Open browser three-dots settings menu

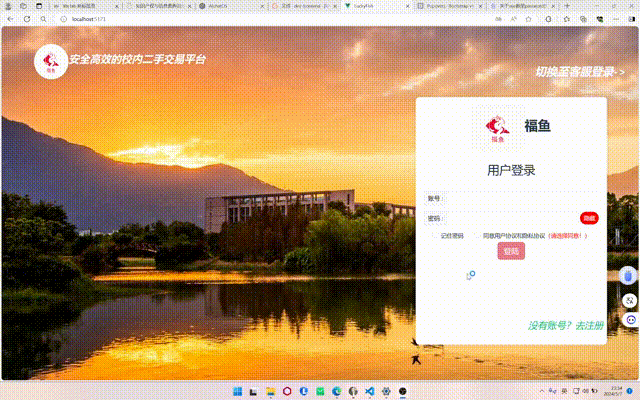click(x=616, y=19)
